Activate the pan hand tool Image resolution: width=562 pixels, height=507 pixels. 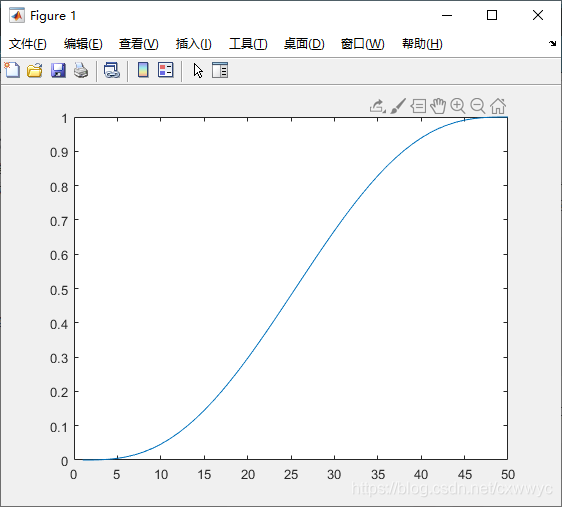pyautogui.click(x=438, y=106)
